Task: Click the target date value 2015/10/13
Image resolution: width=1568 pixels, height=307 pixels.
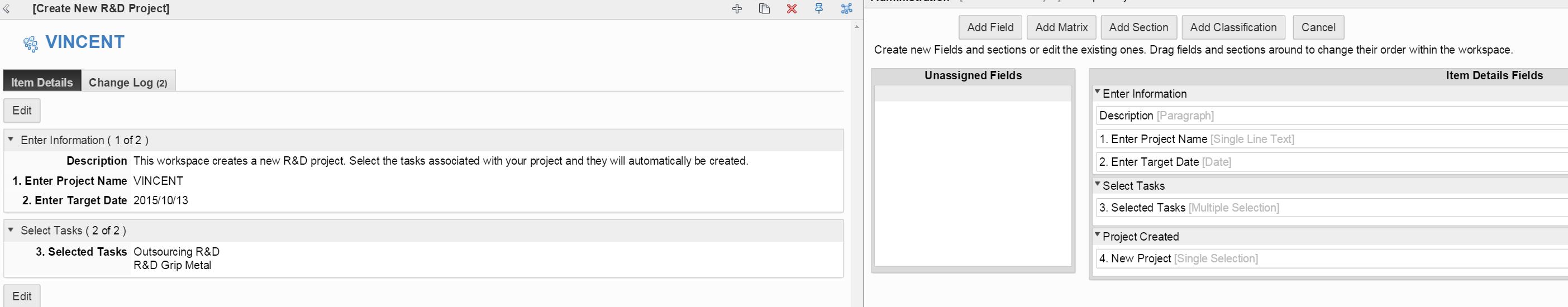Action: 161,200
